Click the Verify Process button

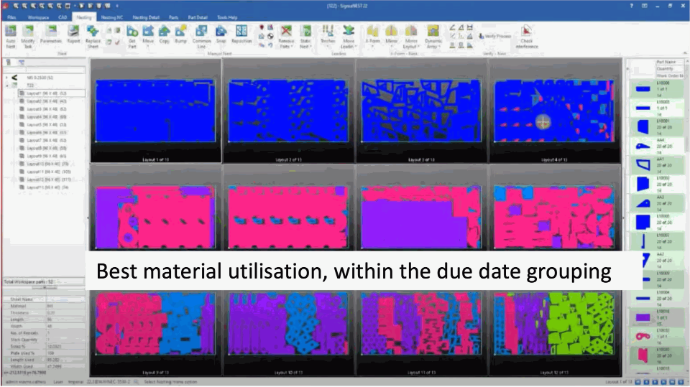(495, 36)
